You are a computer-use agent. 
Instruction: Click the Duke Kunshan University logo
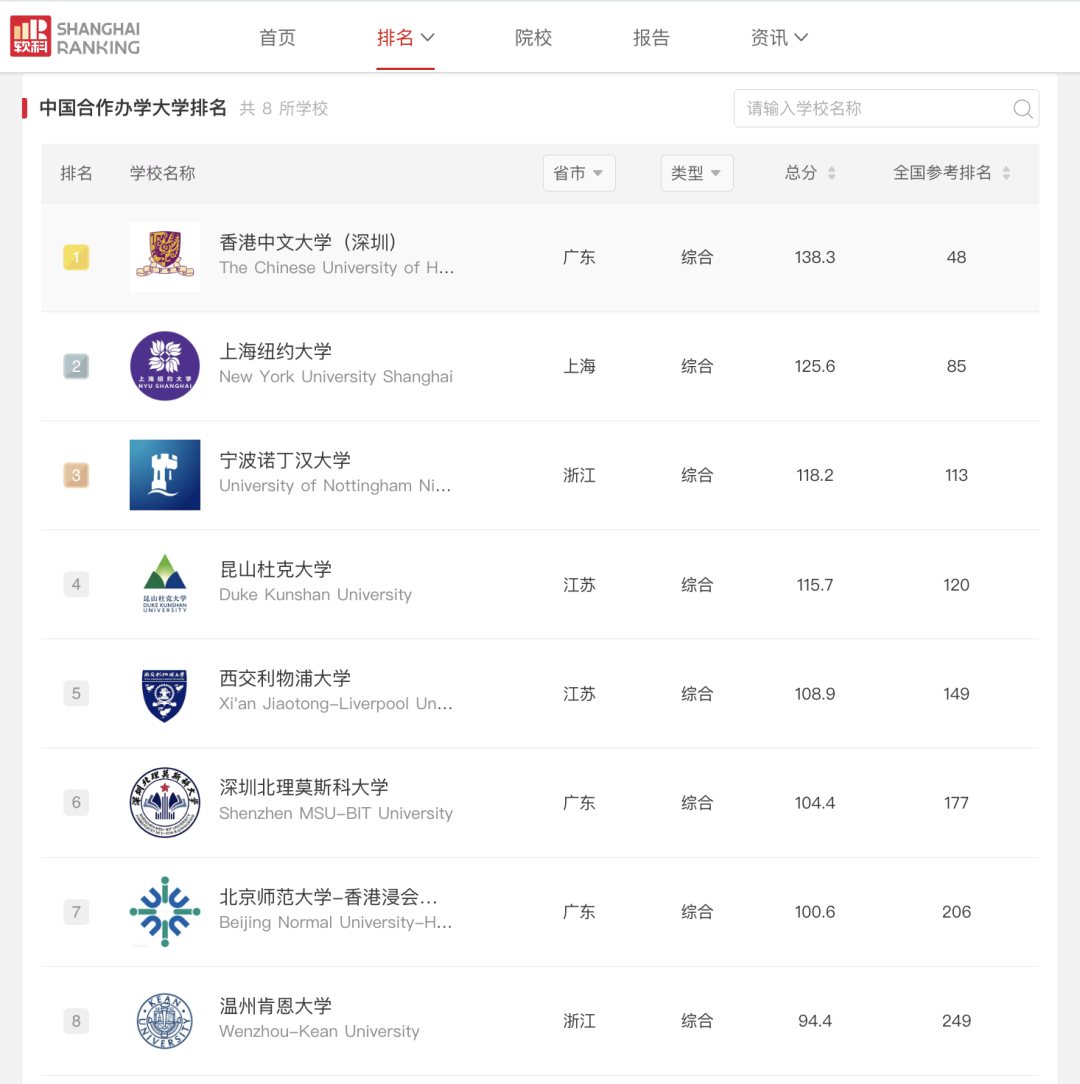[165, 584]
